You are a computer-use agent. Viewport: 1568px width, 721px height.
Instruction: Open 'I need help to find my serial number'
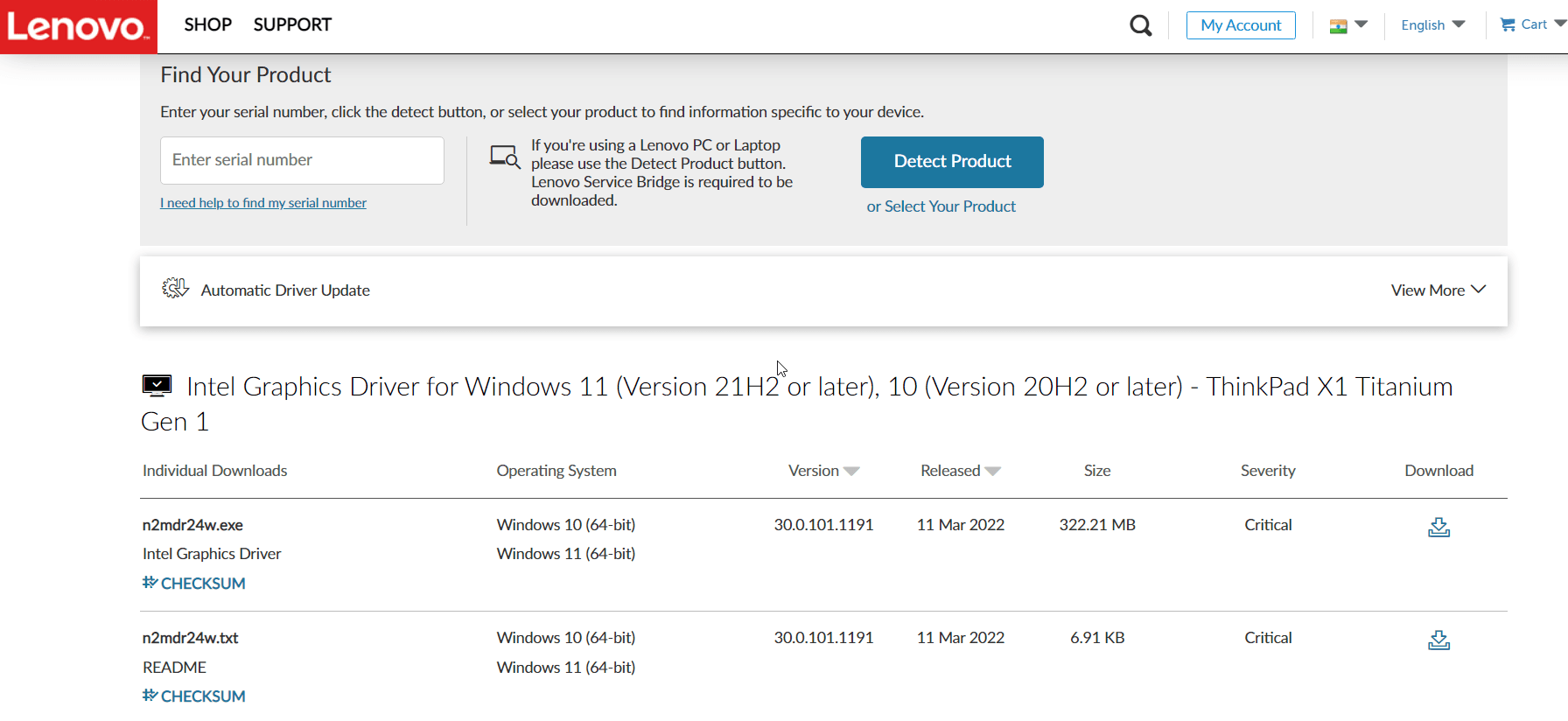(263, 203)
